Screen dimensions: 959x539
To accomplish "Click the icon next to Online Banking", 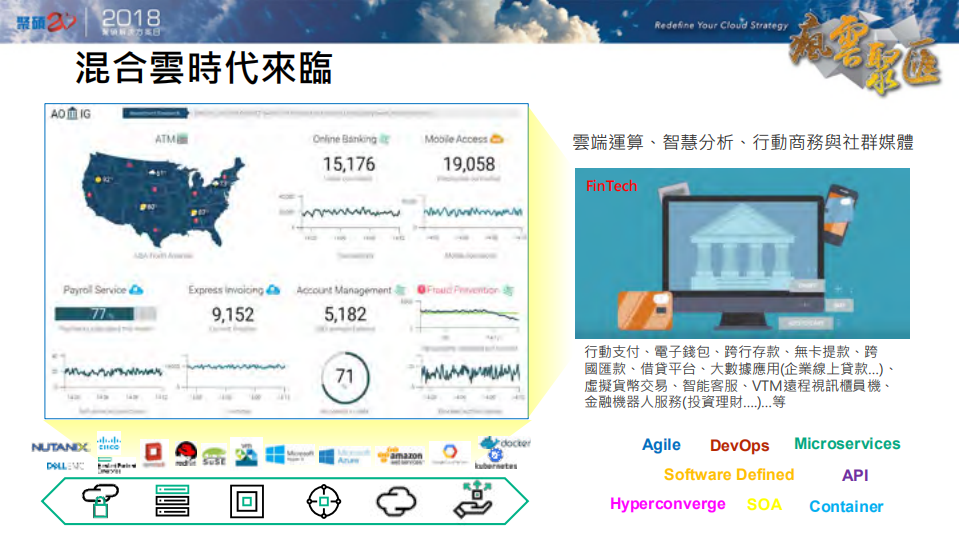I will click(385, 139).
